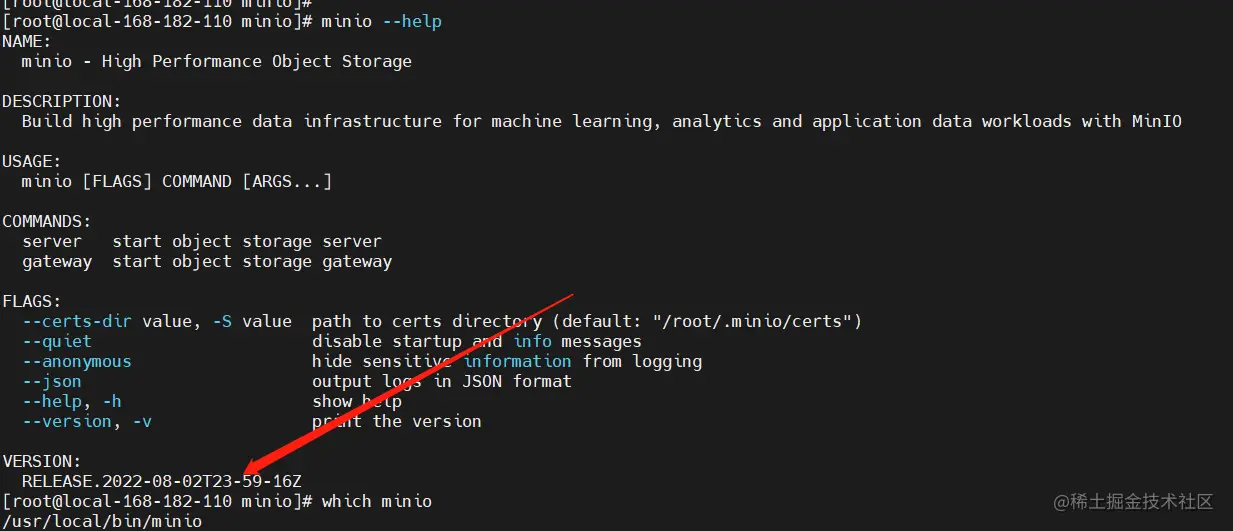Click the "RELEASE.2022-08-02T23-59-16Z" version string
This screenshot has height=531, width=1233.
tap(162, 481)
